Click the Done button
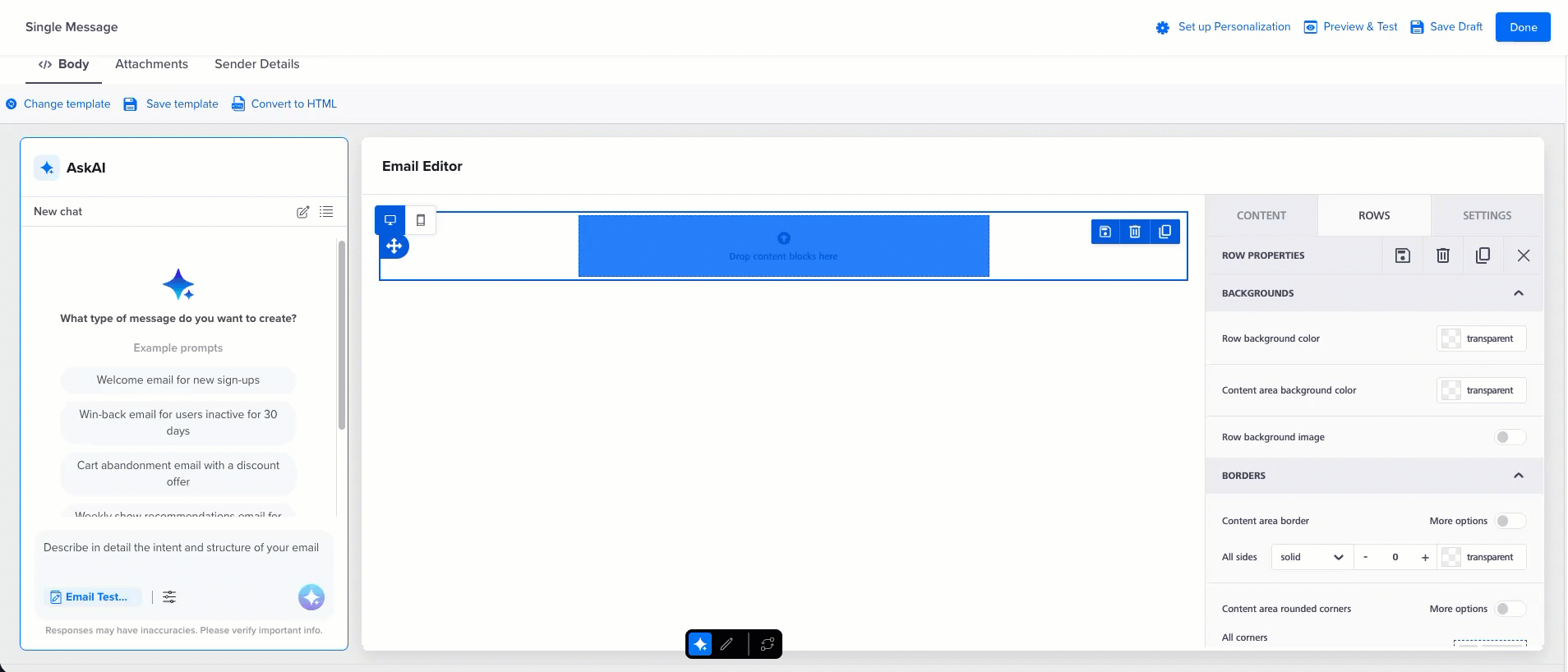1568x672 pixels. [1523, 27]
